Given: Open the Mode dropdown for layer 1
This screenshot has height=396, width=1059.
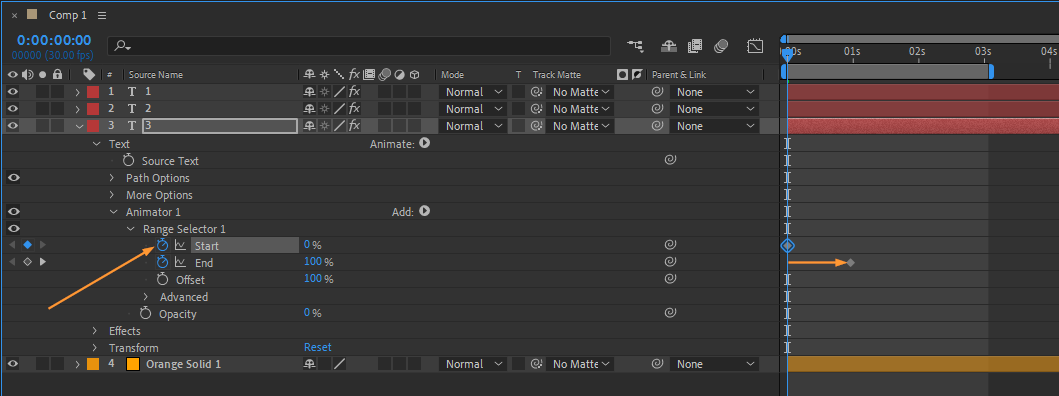Looking at the screenshot, I should (x=473, y=92).
